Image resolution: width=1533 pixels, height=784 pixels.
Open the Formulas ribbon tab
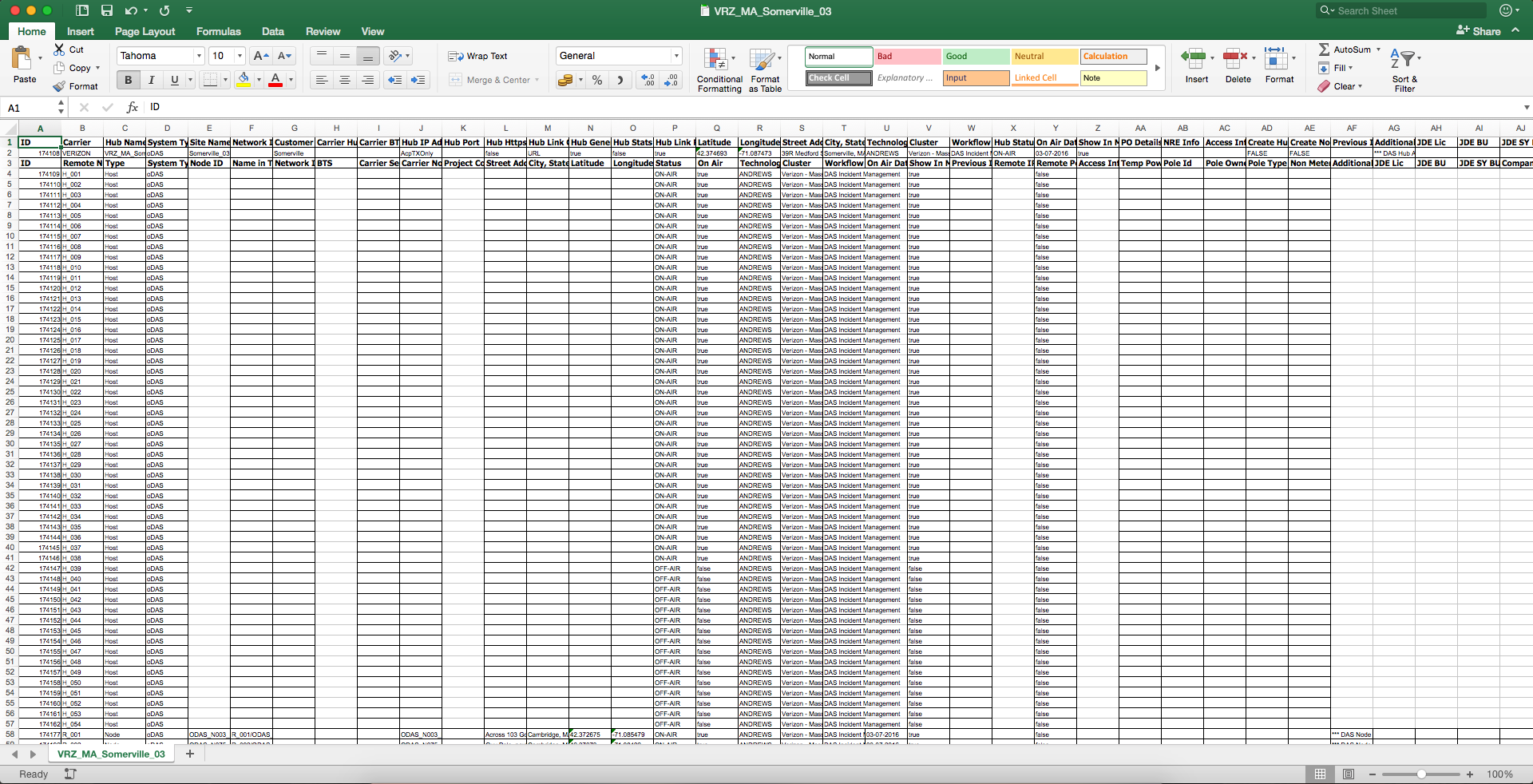(218, 31)
